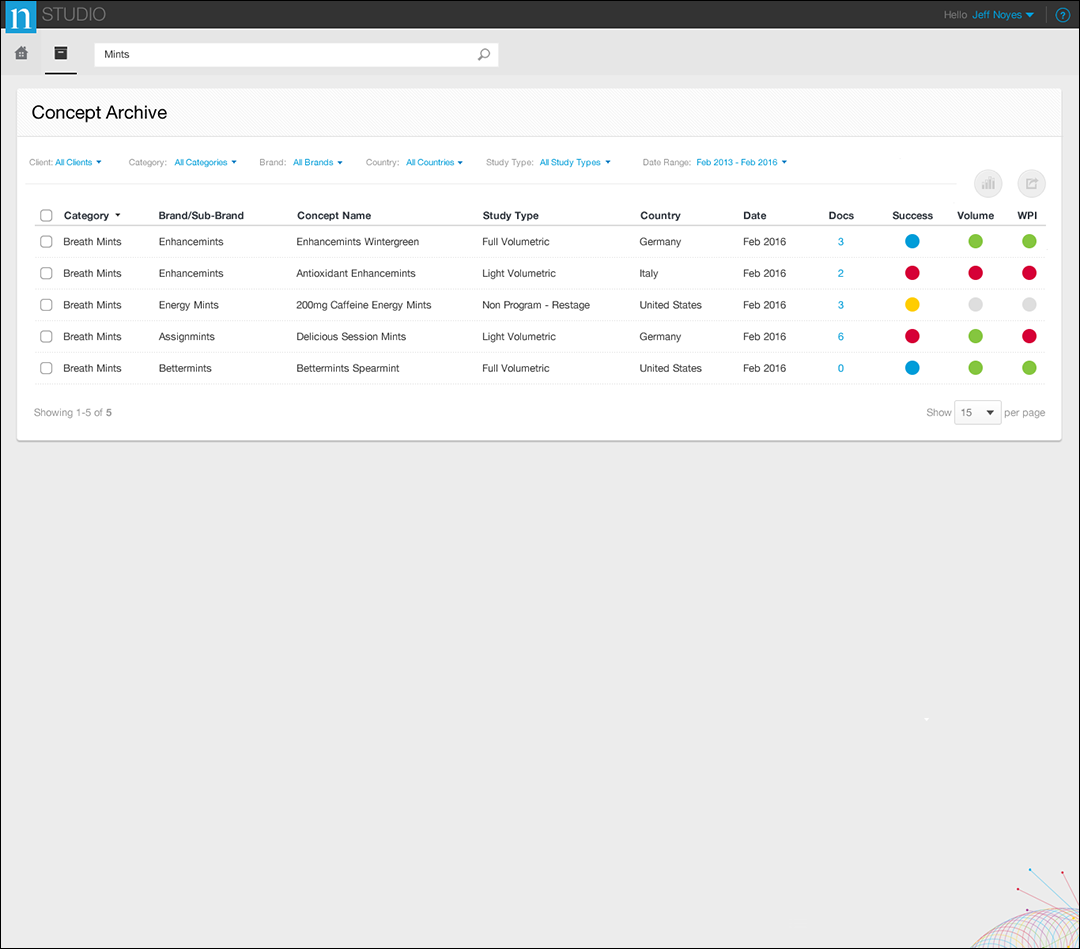Check the Enhancemints Wintergreen row checkbox
Image resolution: width=1080 pixels, height=949 pixels.
[46, 242]
